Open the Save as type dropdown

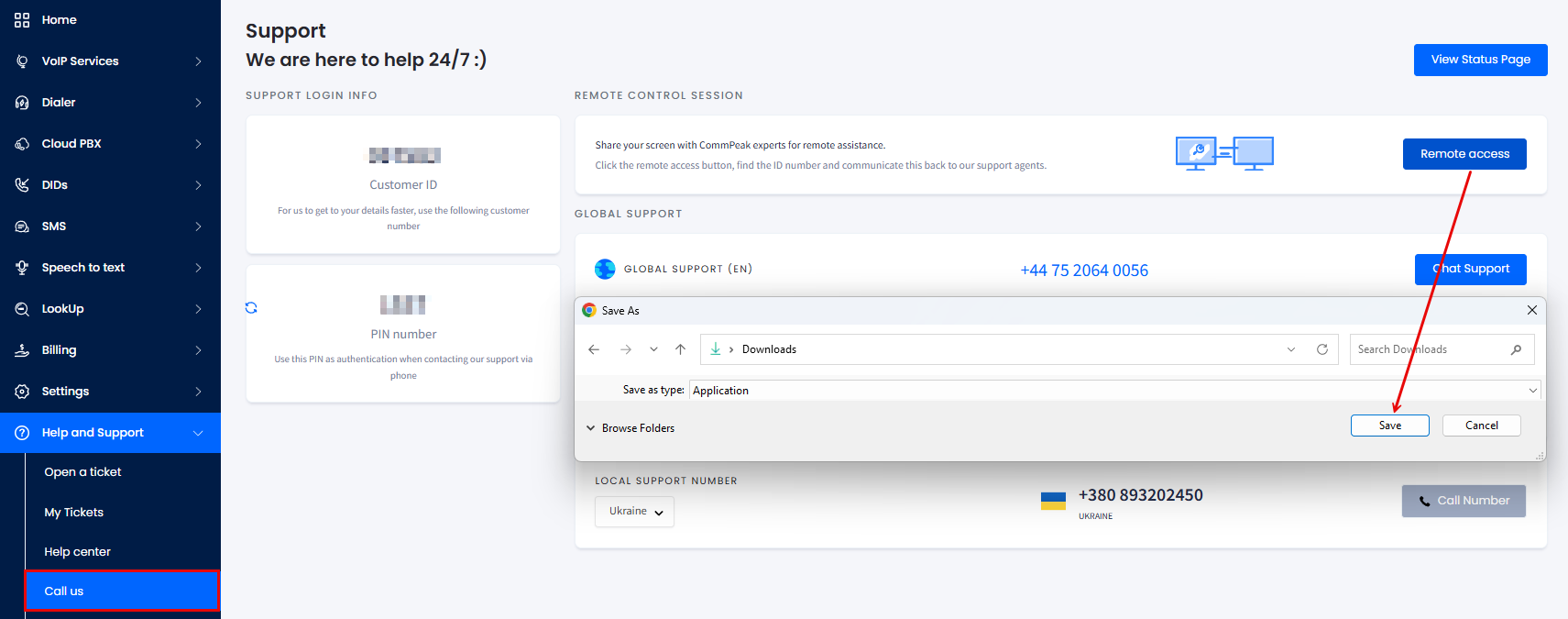click(1532, 391)
